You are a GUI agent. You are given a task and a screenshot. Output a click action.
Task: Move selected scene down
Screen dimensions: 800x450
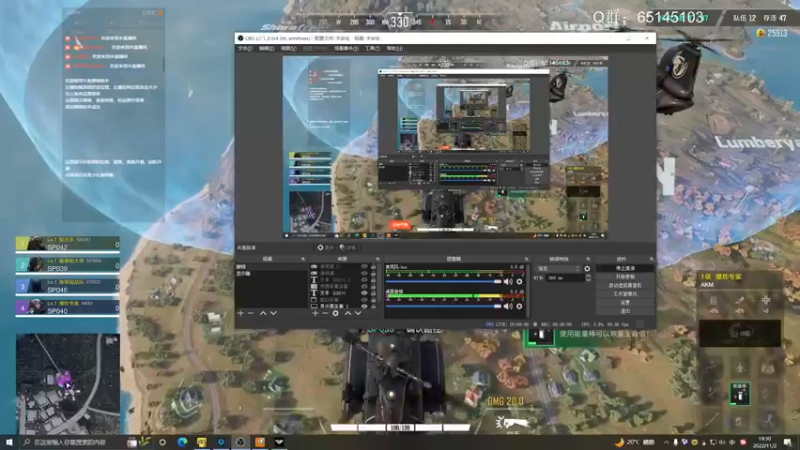point(273,313)
